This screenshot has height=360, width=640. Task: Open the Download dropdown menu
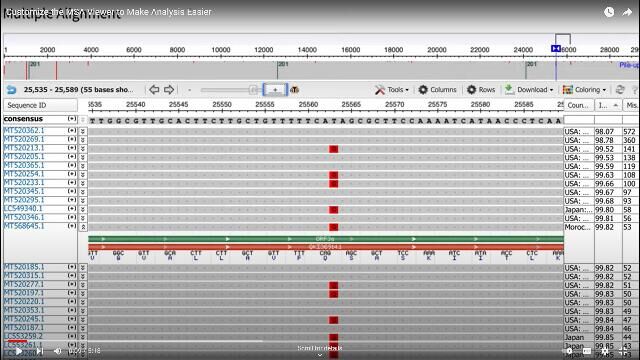coord(529,89)
